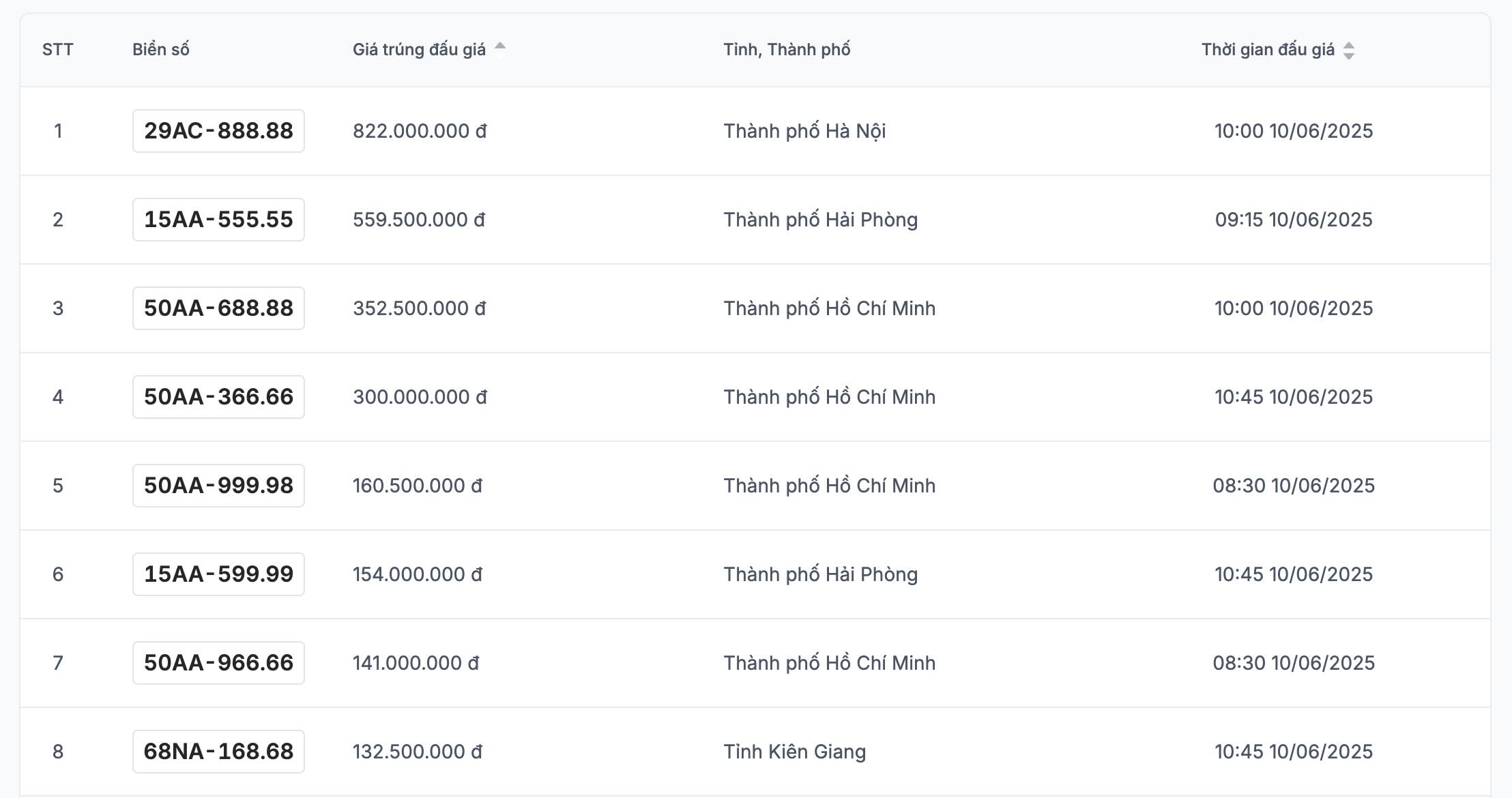Open license plate 15AA-599.99

218,574
